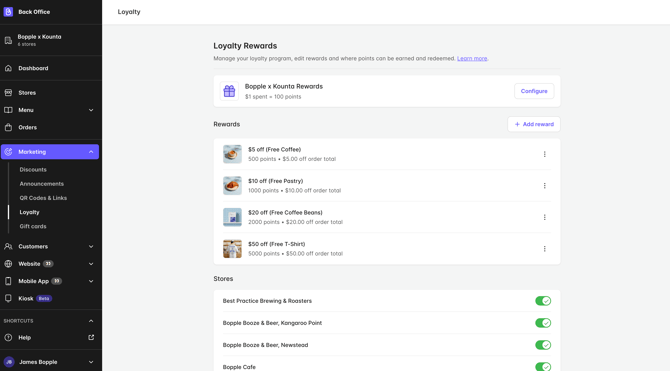
Task: Open options for $50 off Free T-Shirt
Action: pyautogui.click(x=544, y=249)
